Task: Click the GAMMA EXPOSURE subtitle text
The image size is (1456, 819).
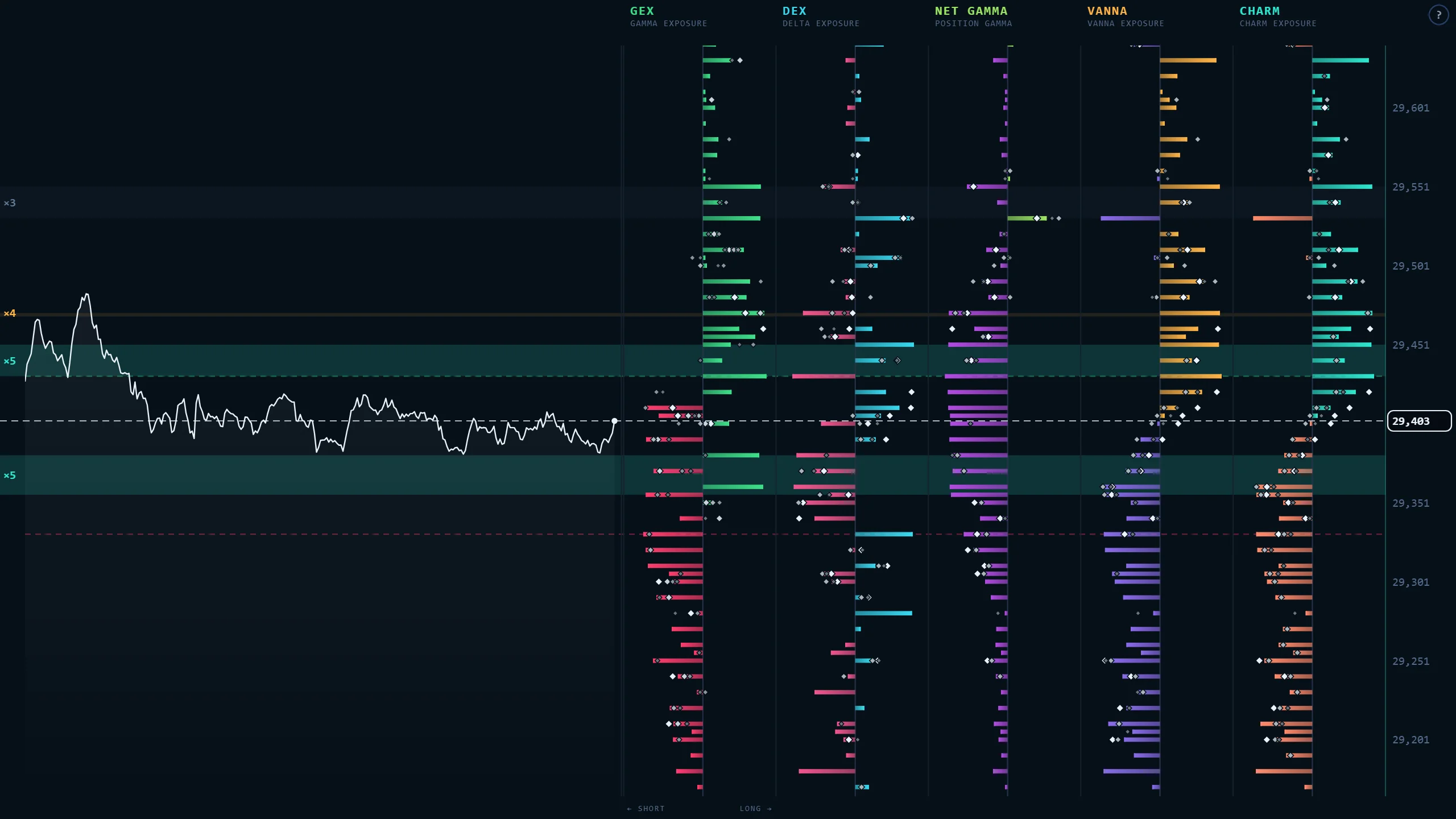Action: [x=668, y=24]
